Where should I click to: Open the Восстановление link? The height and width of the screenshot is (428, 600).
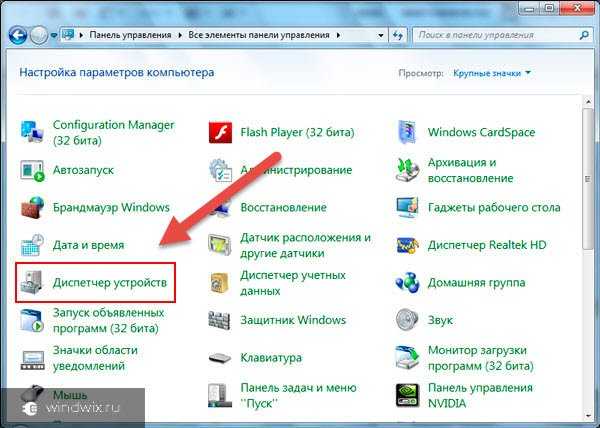click(284, 208)
